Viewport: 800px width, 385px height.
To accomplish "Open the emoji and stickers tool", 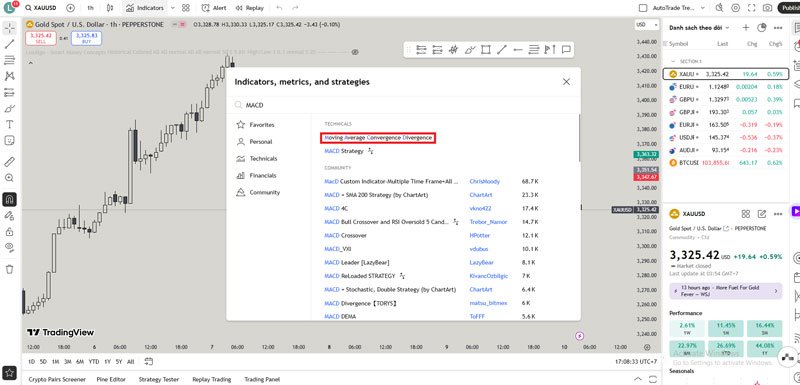I will pos(9,140).
